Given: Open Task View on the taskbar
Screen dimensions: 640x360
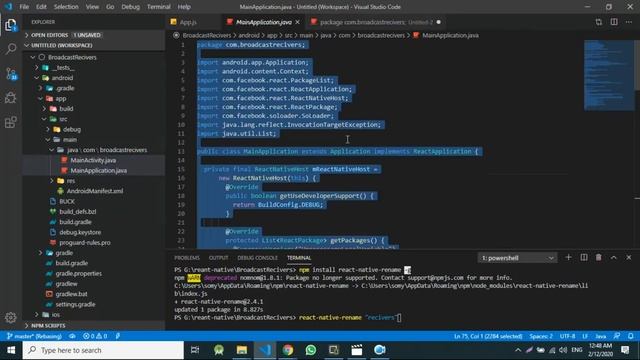Looking at the screenshot, I should pyautogui.click(x=195, y=350).
